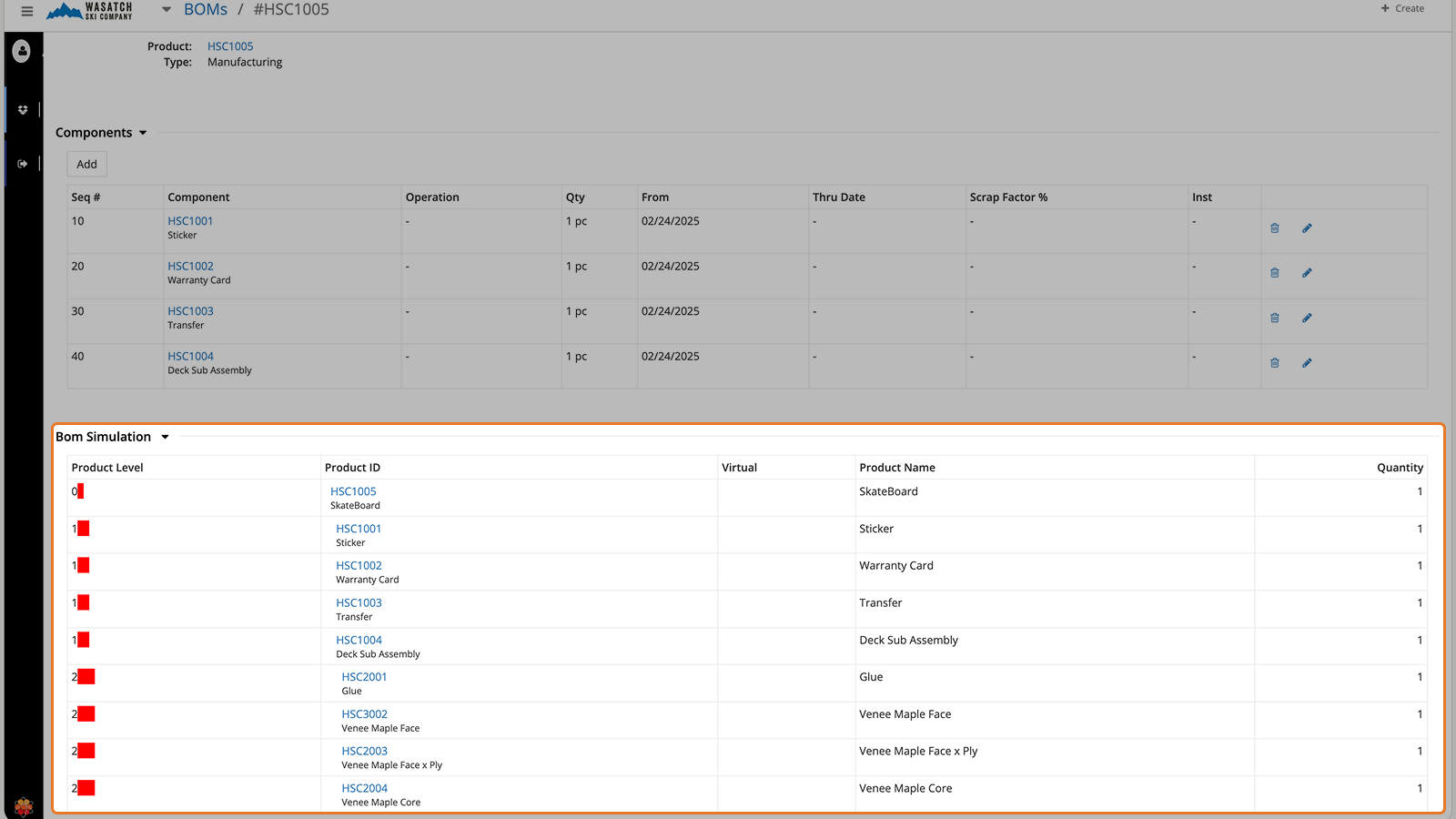
Task: Click trash icon for HSC1003 Transfer
Action: click(x=1275, y=318)
